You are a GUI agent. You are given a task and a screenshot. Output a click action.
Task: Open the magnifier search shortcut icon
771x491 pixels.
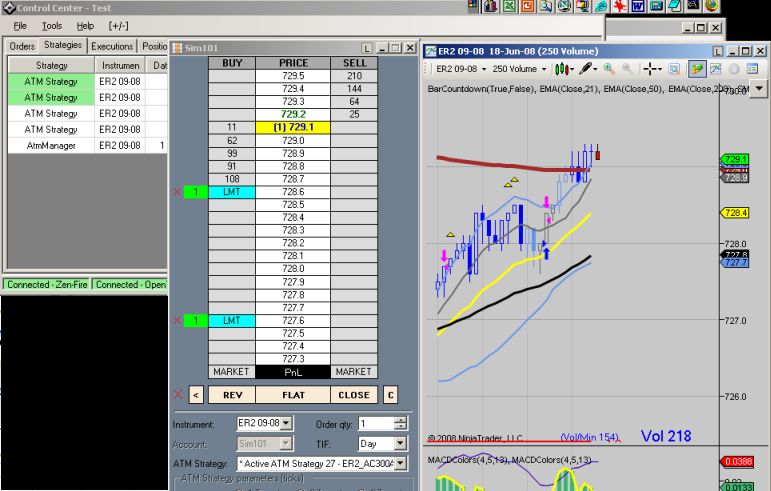pyautogui.click(x=546, y=6)
